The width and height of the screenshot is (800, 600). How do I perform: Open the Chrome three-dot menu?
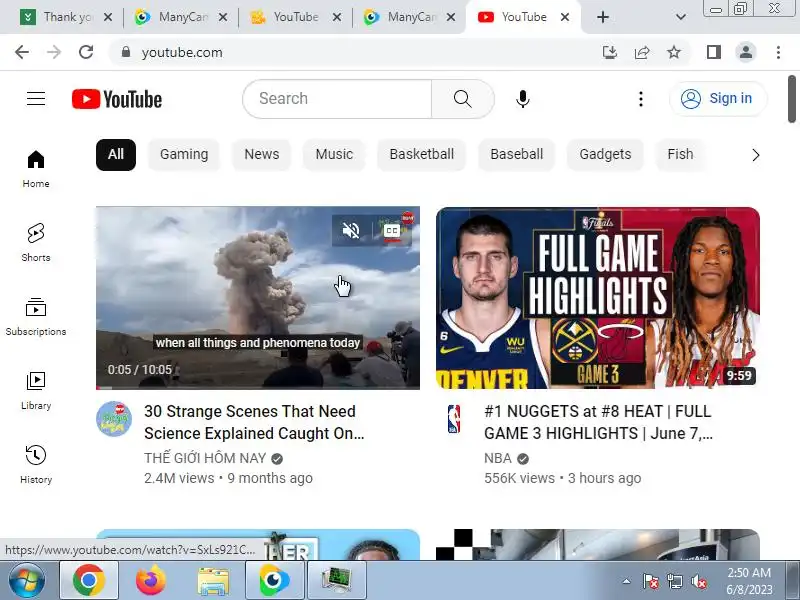pos(778,52)
